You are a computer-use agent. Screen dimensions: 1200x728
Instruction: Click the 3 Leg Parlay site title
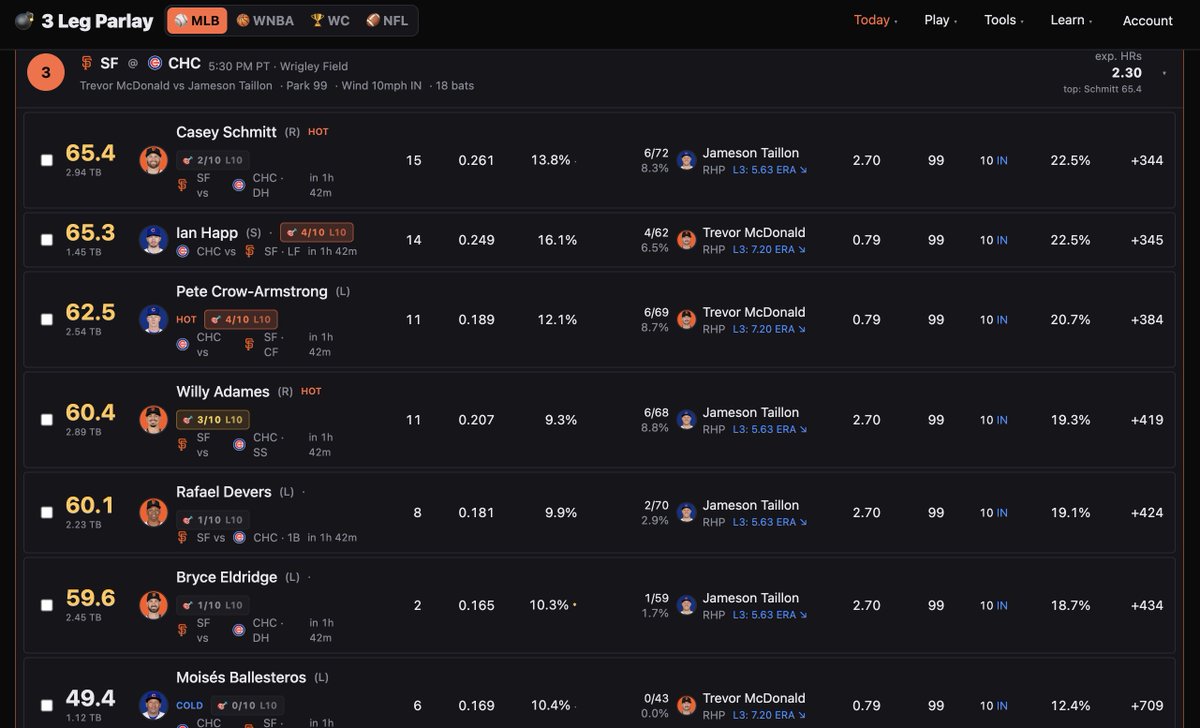[x=98, y=21]
